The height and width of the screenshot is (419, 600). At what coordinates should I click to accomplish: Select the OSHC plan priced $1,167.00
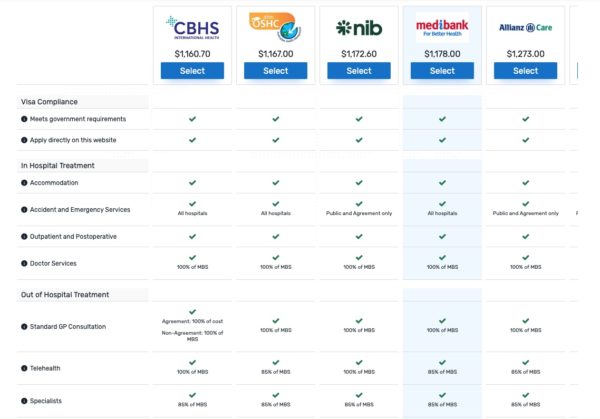point(275,71)
